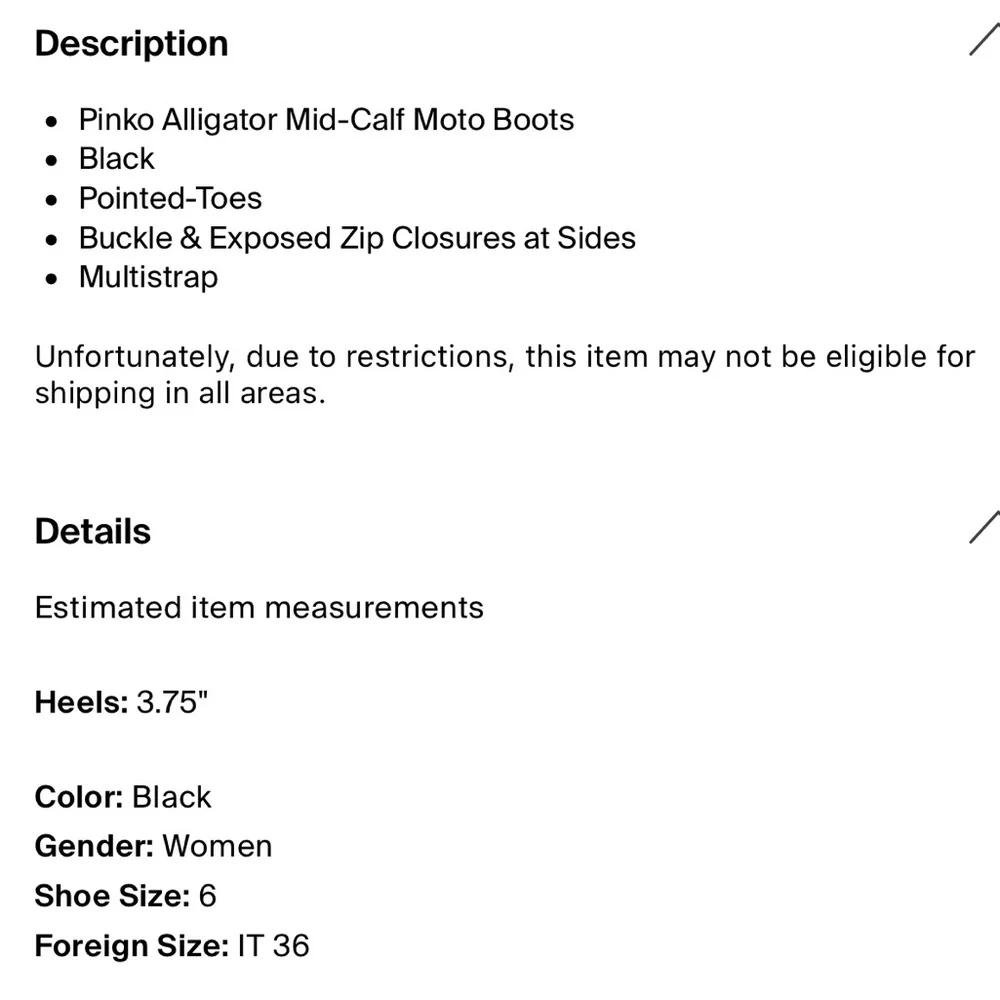Collapse the Description section chevron

[x=984, y=40]
